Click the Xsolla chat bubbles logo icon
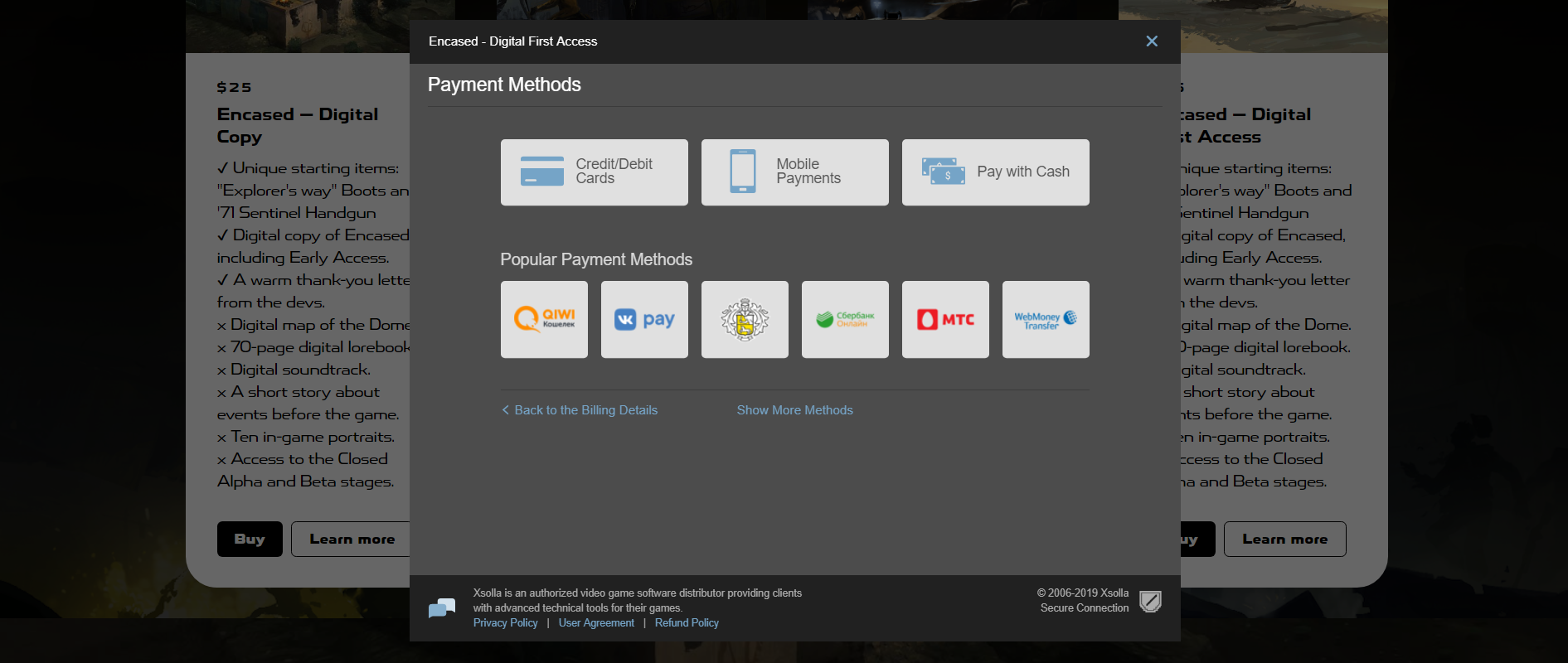Viewport: 1568px width, 663px height. click(x=442, y=608)
